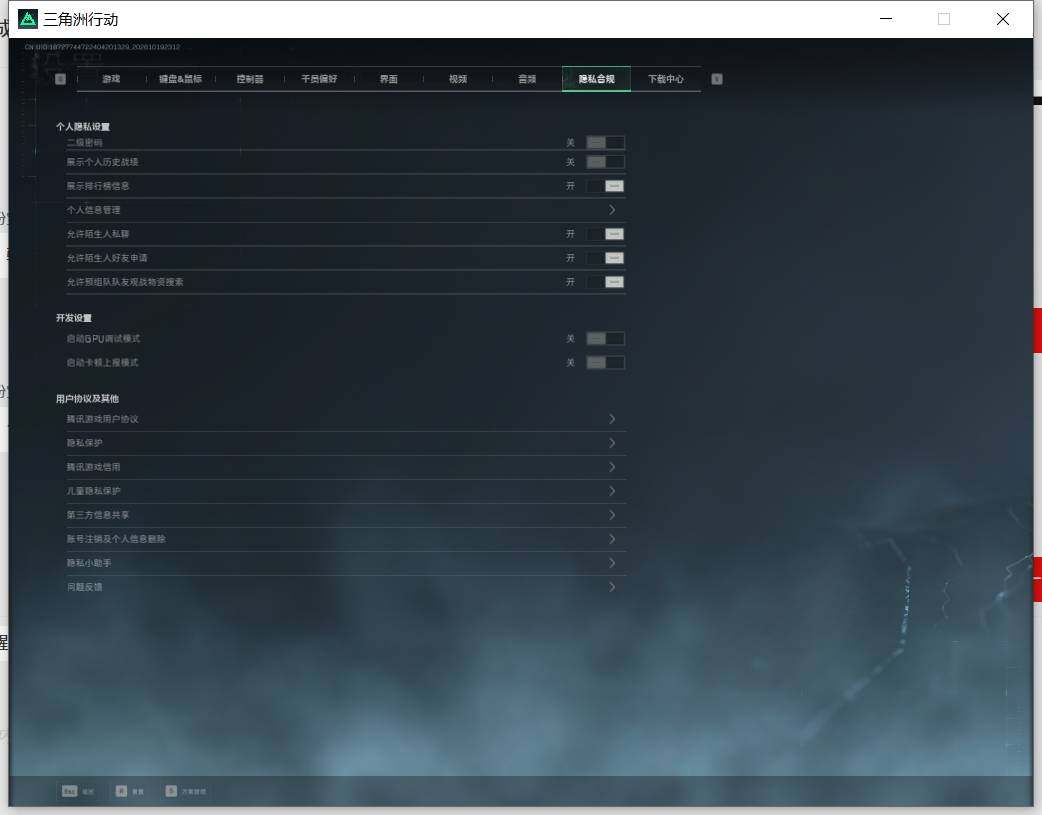Click the next-tab key icon right of 下载中心
1042x815 pixels.
(716, 79)
